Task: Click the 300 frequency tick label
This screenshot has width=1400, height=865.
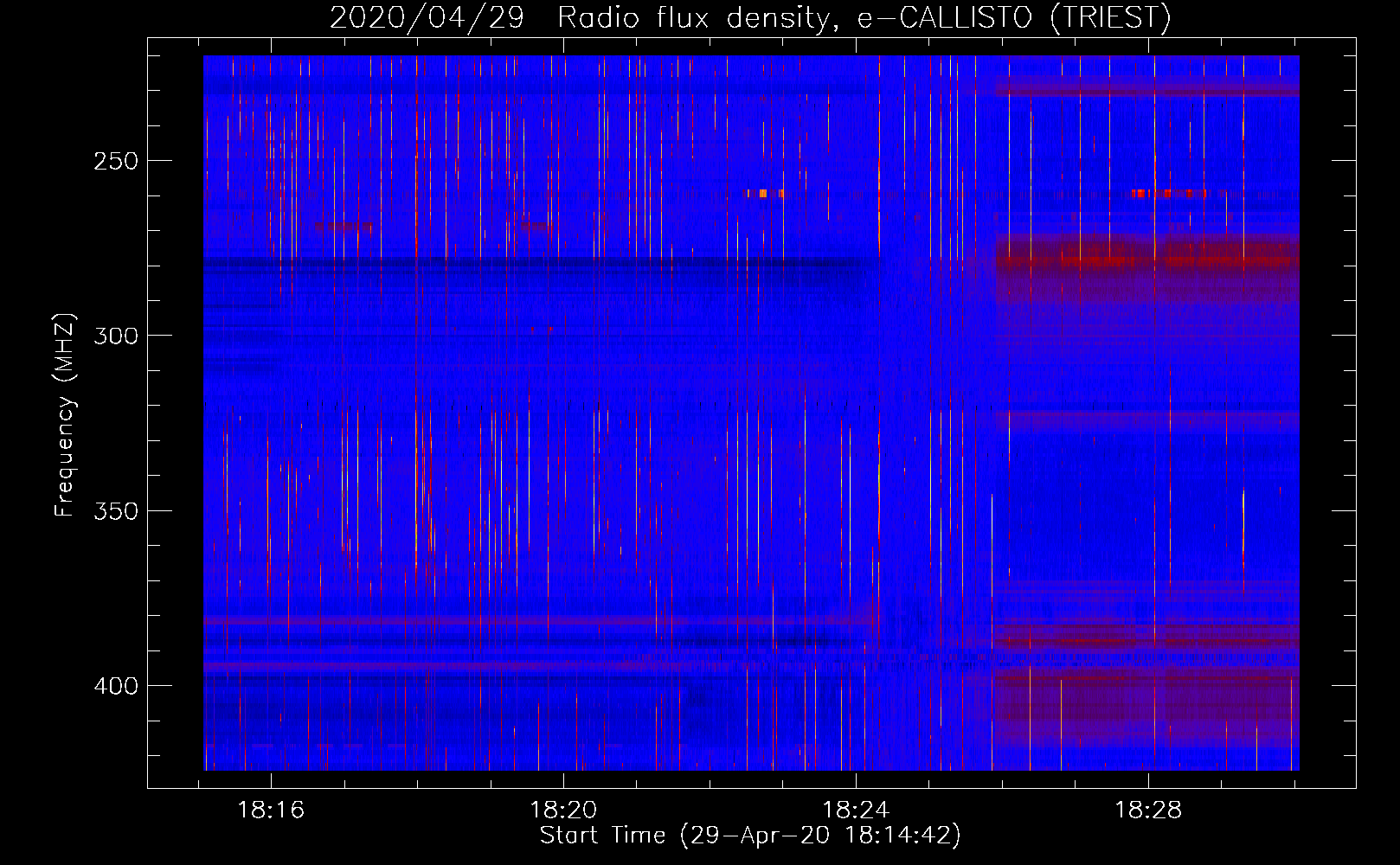Action: point(116,336)
